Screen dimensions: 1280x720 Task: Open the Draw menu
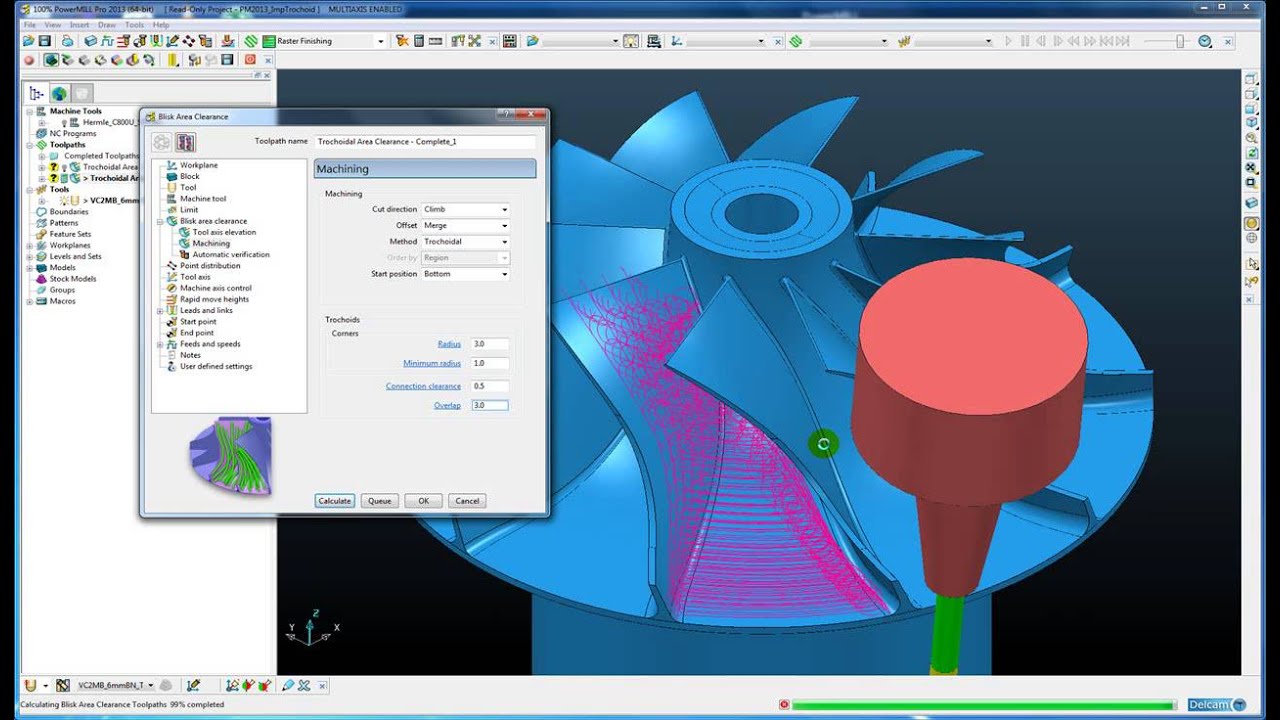[107, 24]
